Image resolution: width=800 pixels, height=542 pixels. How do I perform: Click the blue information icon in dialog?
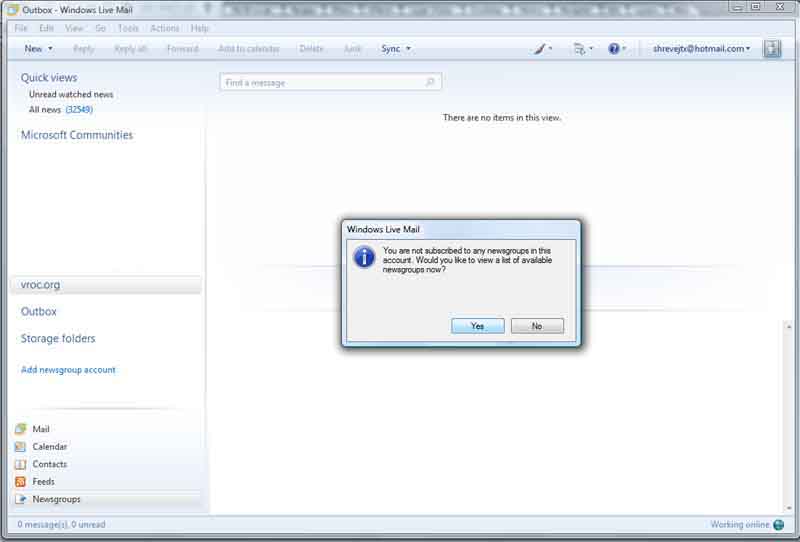click(364, 257)
